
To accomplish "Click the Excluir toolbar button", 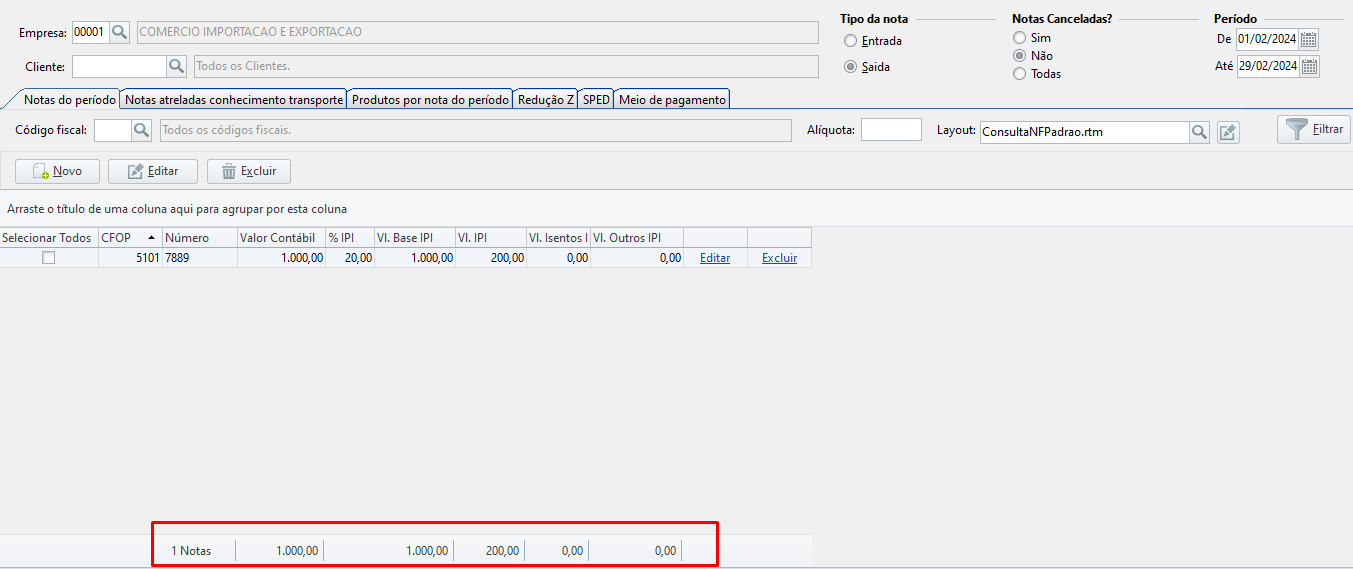I will pyautogui.click(x=249, y=171).
